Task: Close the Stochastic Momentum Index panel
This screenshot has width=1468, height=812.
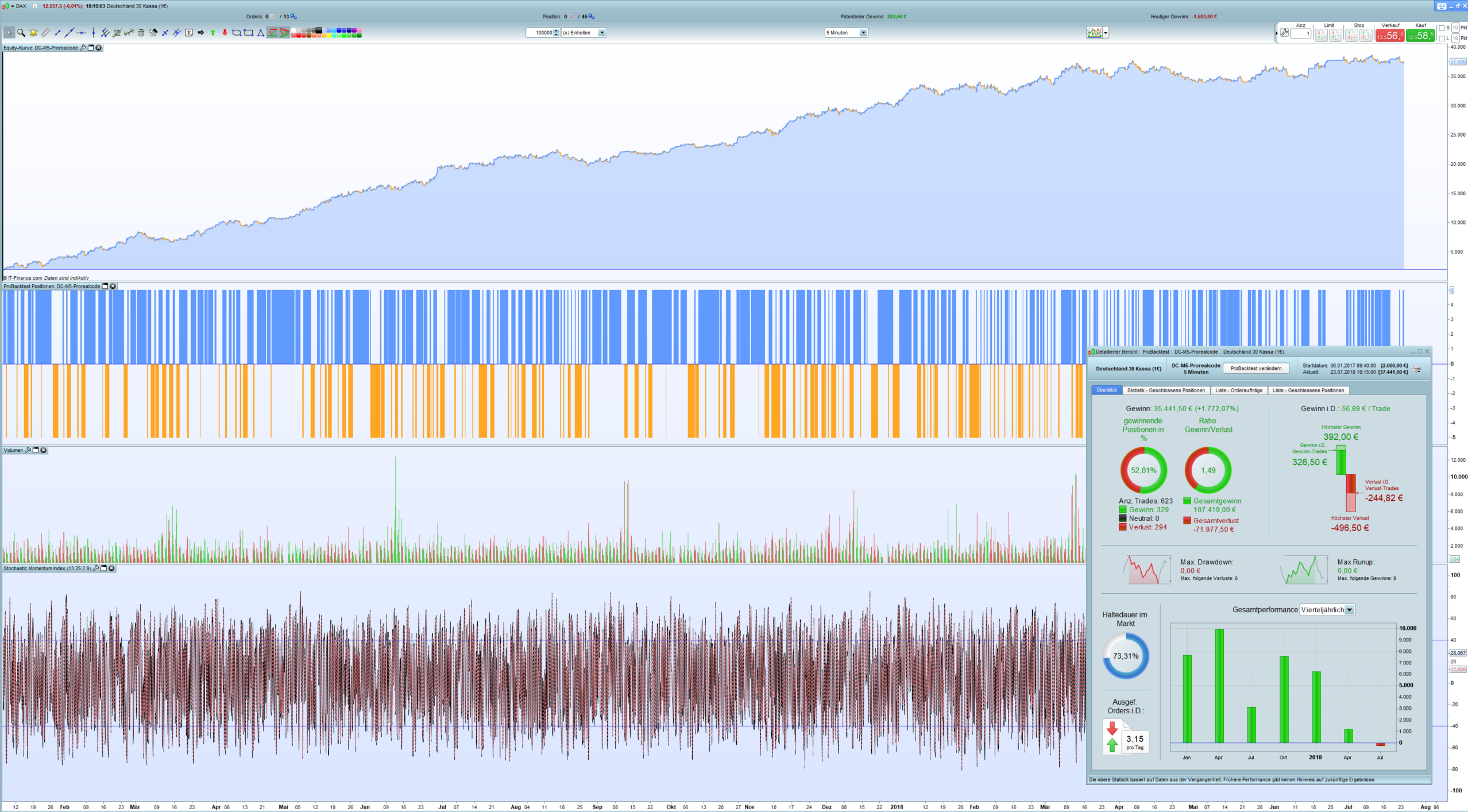Action: (x=111, y=569)
